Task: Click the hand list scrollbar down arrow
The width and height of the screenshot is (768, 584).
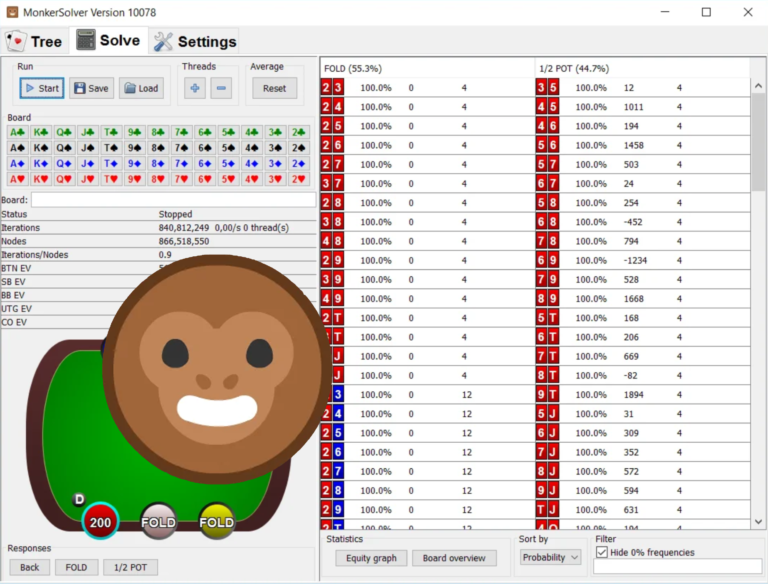Action: (x=758, y=522)
